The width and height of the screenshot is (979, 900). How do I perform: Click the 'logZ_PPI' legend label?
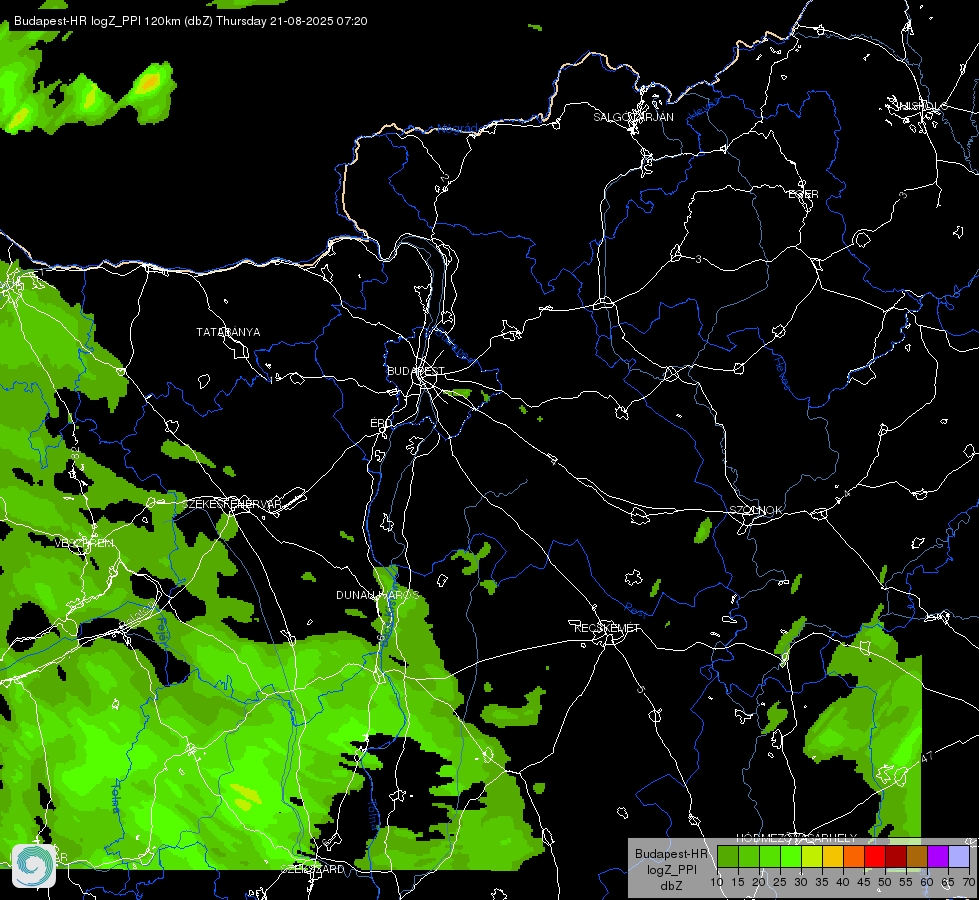(x=671, y=870)
